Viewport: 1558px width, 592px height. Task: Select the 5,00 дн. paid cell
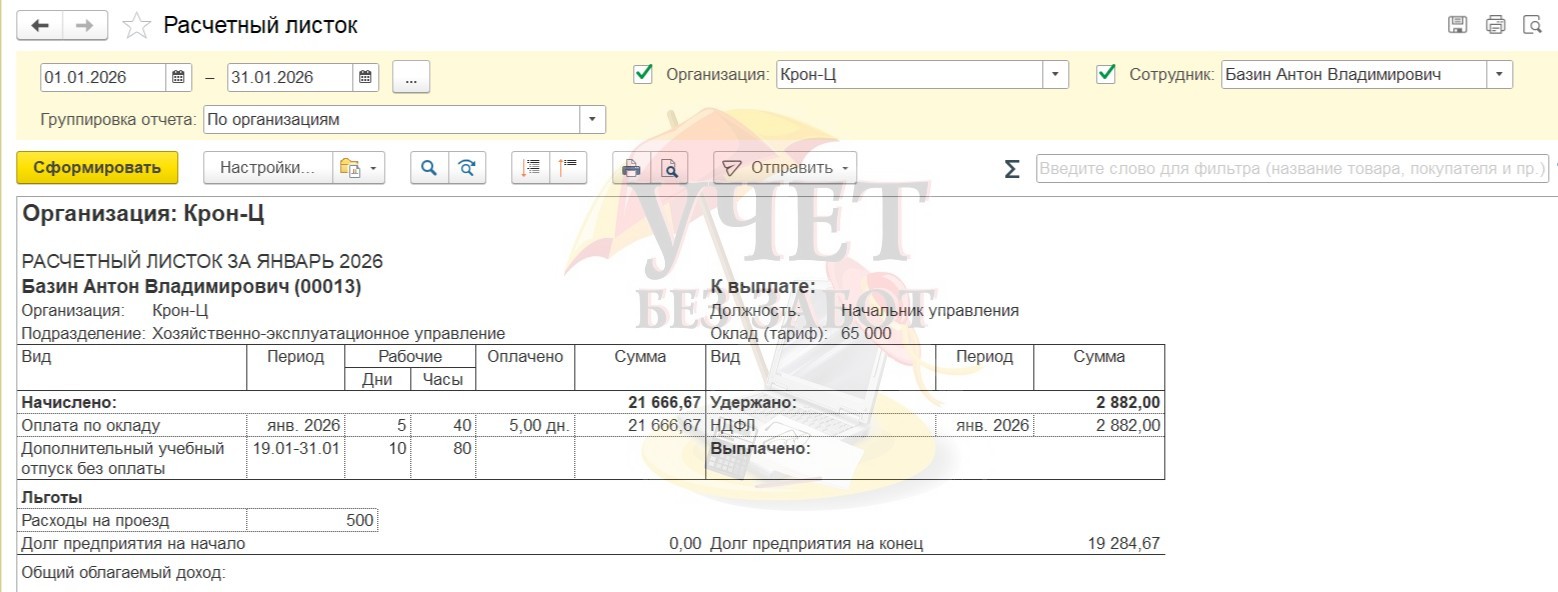coord(526,425)
